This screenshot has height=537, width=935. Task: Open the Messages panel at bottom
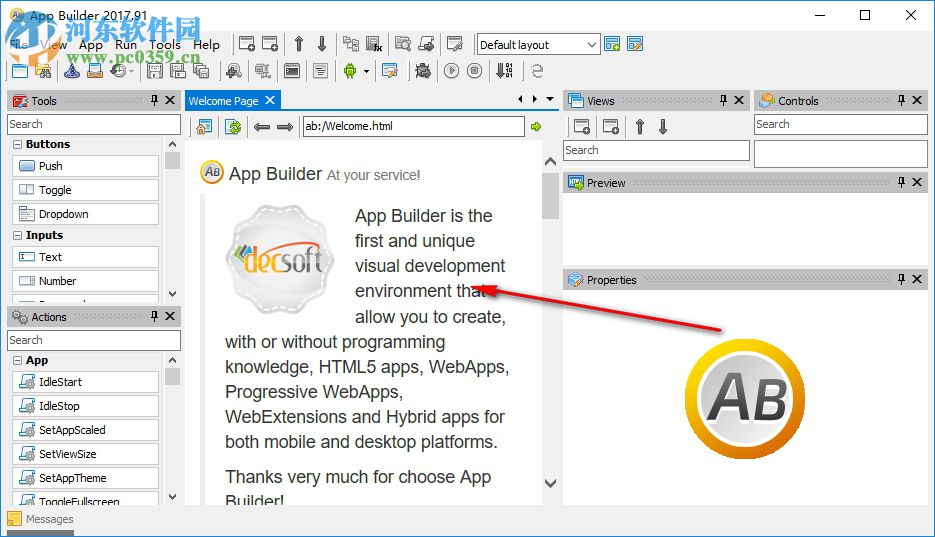(41, 519)
